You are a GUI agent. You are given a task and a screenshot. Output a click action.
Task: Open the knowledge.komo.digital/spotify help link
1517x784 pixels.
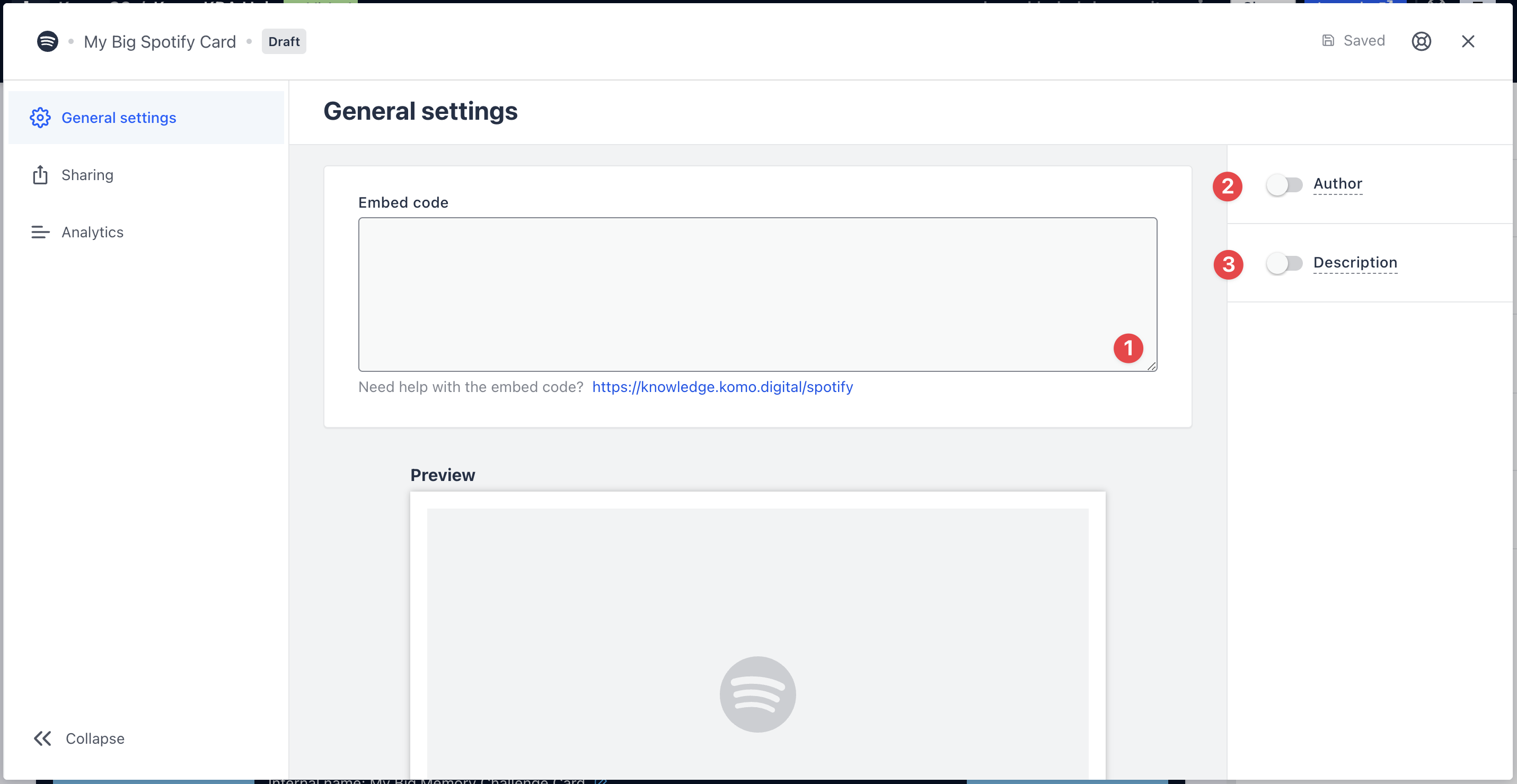pyautogui.click(x=722, y=387)
